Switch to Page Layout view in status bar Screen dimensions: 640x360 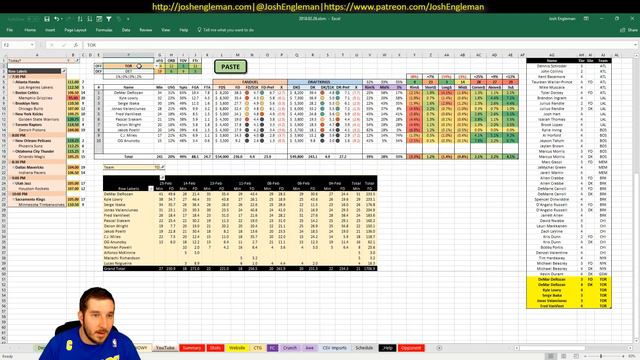[x=564, y=356]
